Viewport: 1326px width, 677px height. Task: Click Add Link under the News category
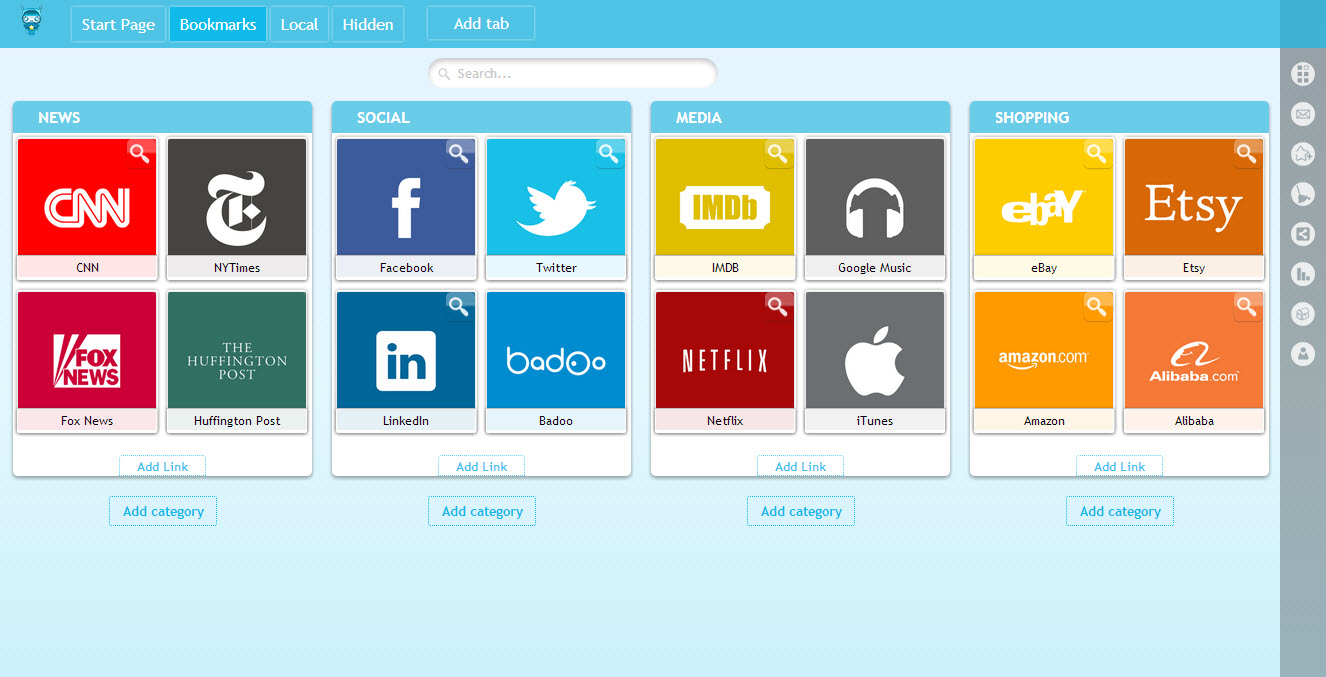coord(162,467)
